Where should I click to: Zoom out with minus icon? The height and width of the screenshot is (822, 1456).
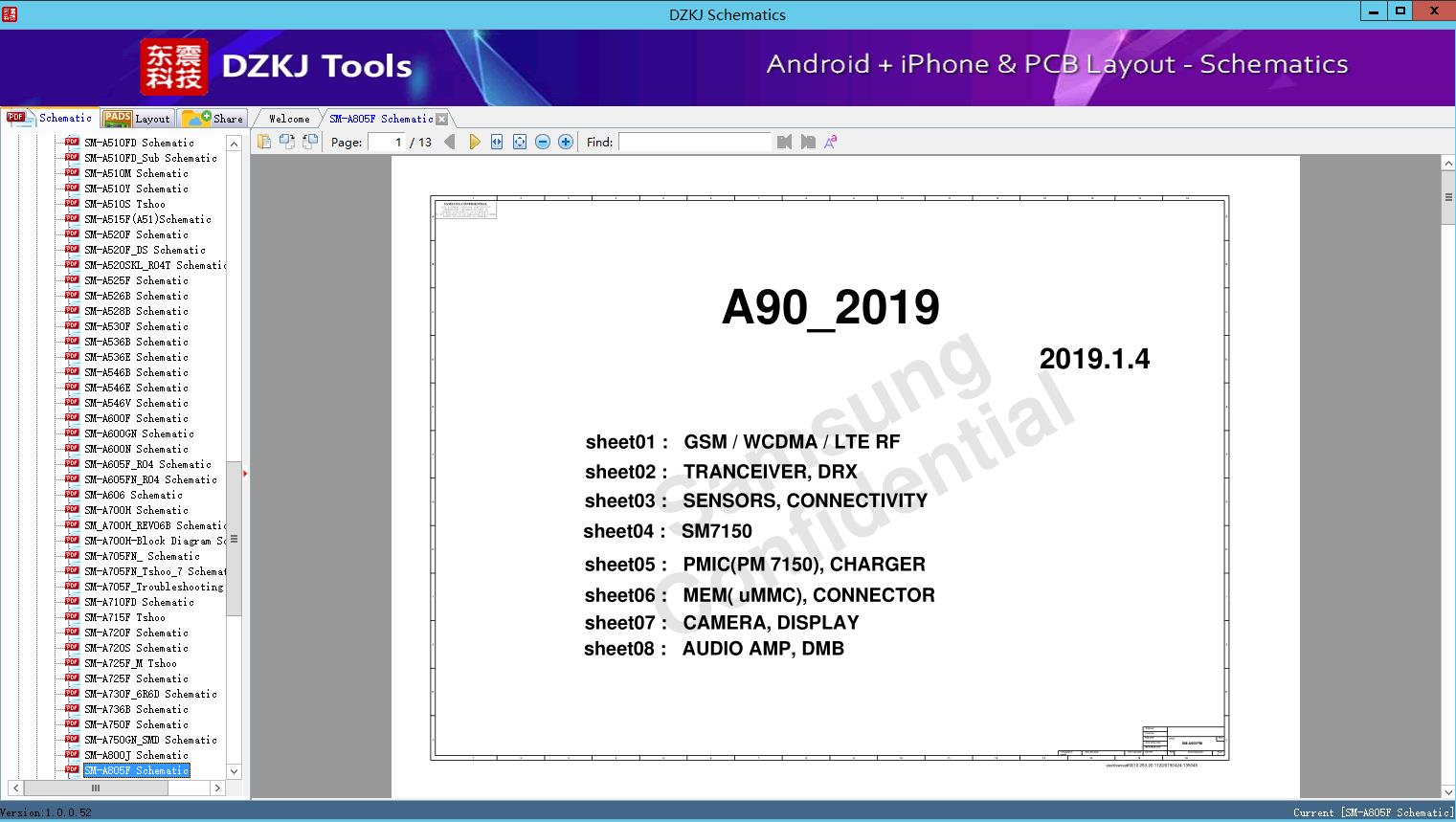click(x=543, y=142)
